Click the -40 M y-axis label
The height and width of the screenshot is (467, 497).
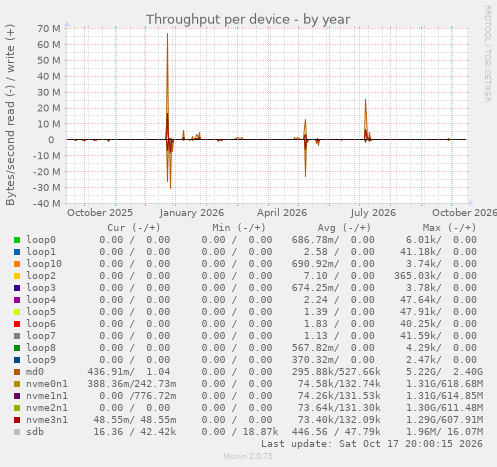coord(47,203)
